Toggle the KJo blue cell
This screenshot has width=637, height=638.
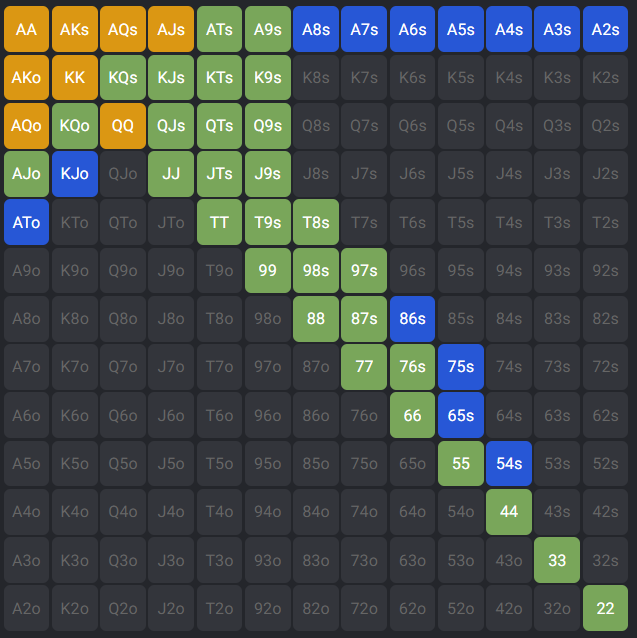pyautogui.click(x=75, y=174)
